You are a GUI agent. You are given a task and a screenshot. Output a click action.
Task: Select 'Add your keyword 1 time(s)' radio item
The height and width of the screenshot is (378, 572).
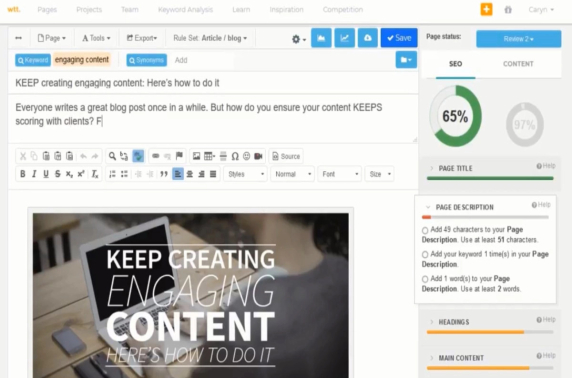point(425,255)
